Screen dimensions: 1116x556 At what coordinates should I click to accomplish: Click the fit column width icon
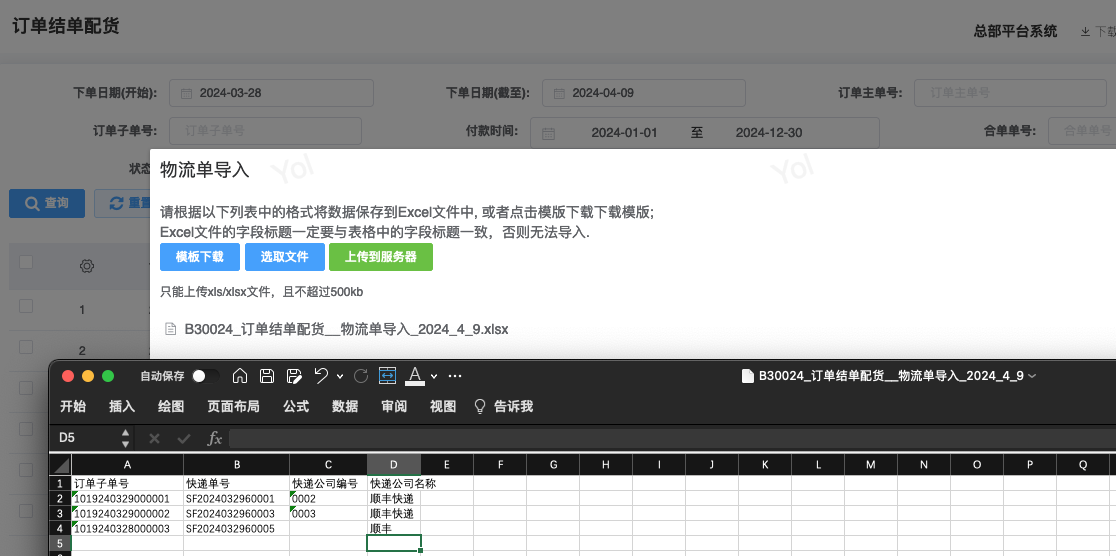point(388,376)
